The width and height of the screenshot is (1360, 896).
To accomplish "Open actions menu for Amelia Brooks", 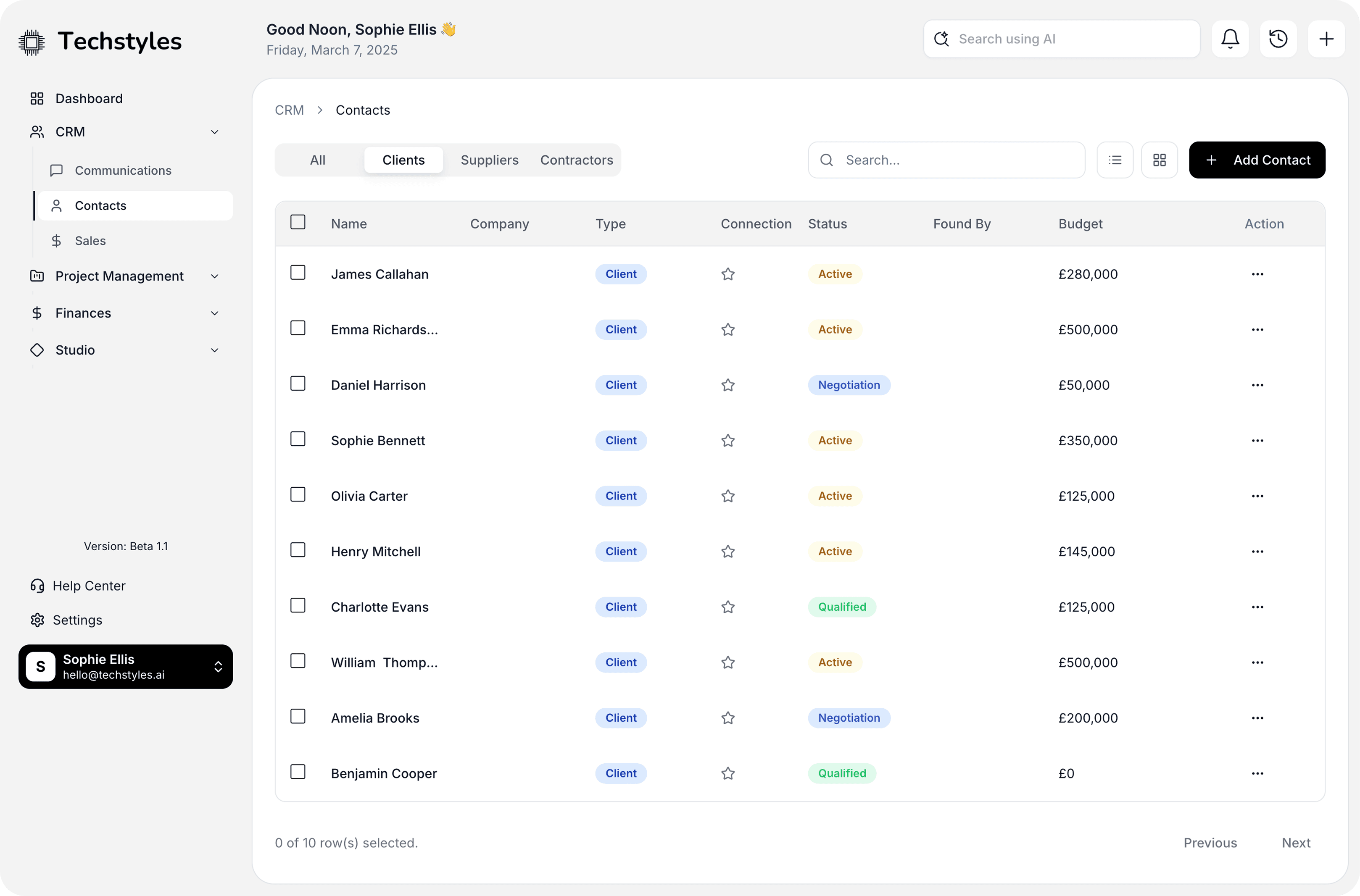I will pos(1257,718).
